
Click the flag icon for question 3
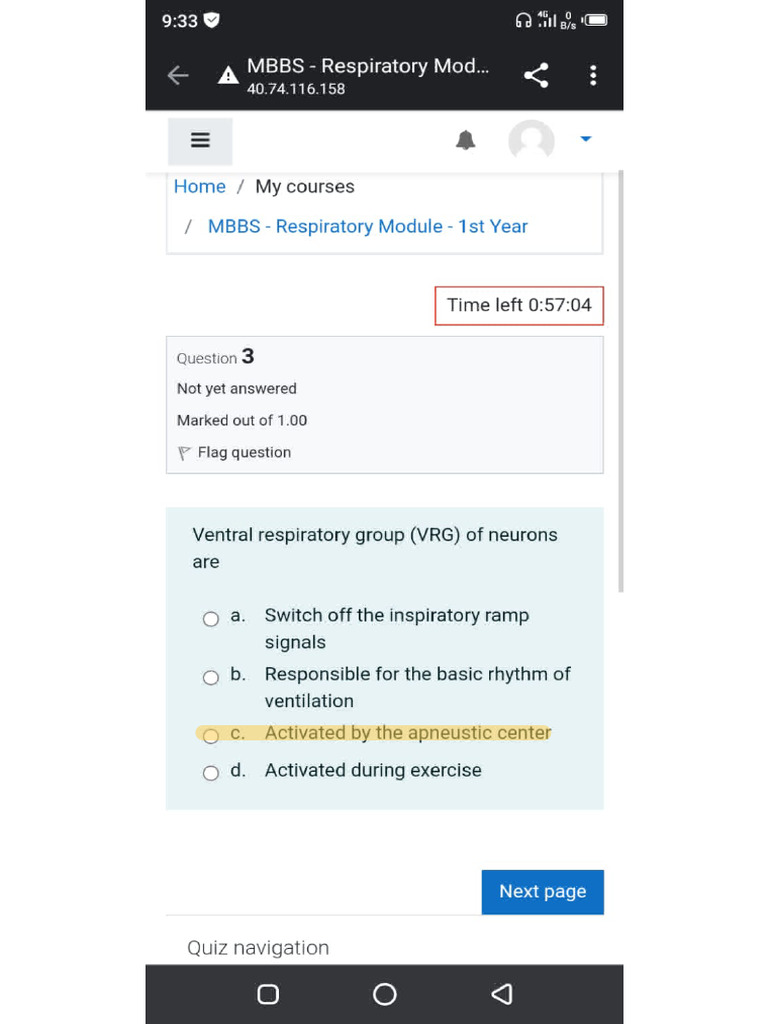pos(184,453)
